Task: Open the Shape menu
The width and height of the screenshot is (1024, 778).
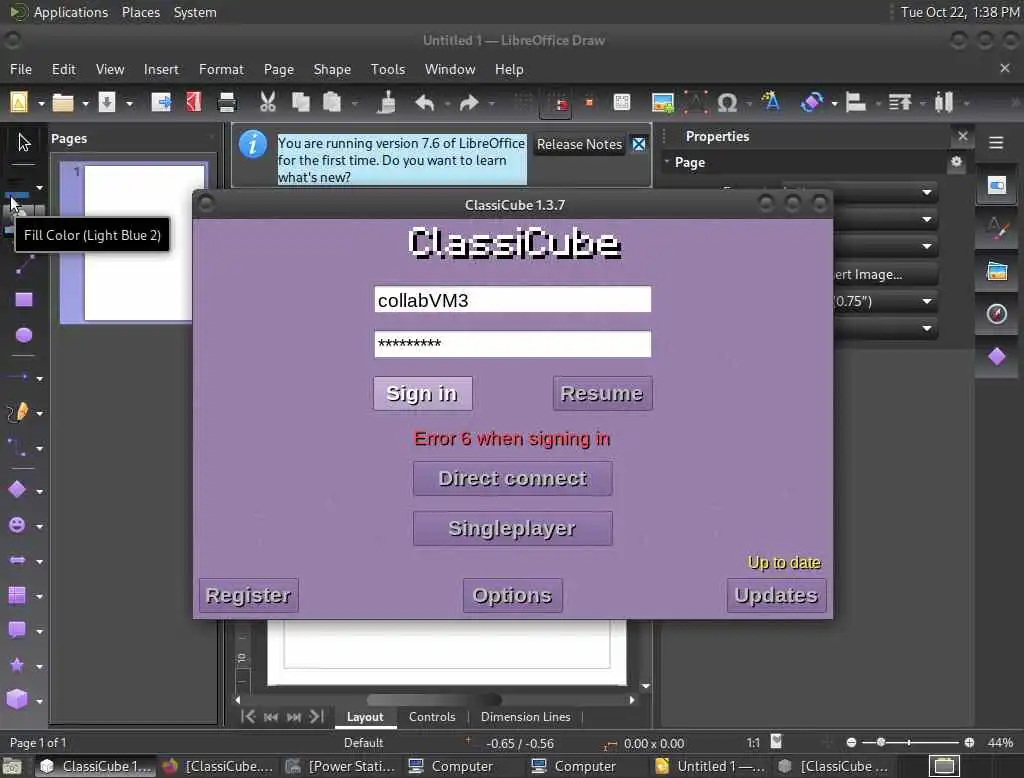Action: (332, 69)
